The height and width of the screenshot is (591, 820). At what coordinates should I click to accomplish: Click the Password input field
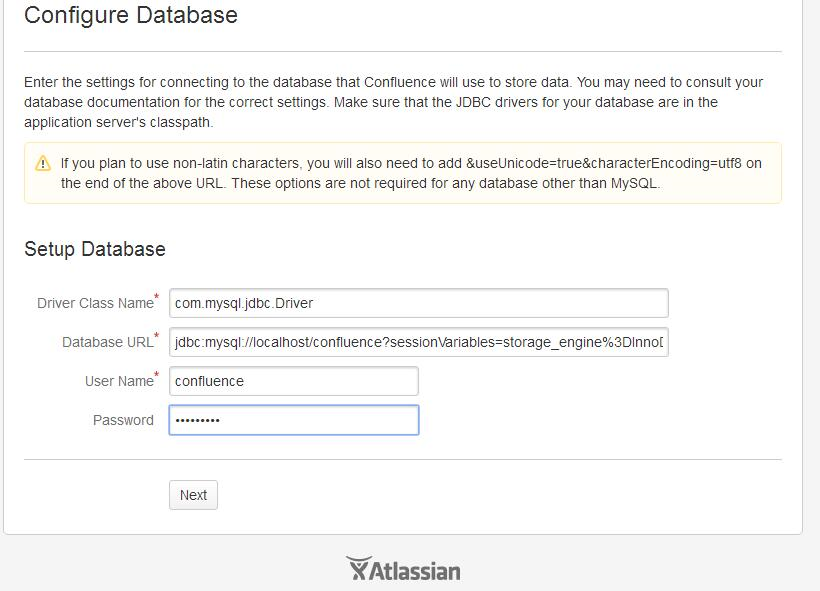pos(293,420)
